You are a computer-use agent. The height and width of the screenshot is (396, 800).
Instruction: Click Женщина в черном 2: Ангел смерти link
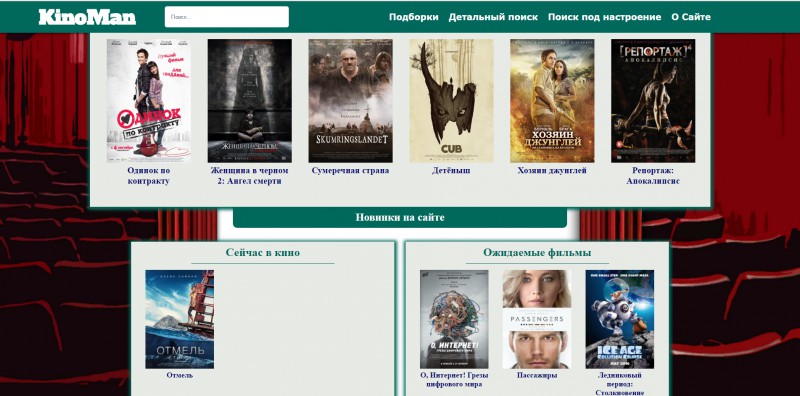point(249,176)
